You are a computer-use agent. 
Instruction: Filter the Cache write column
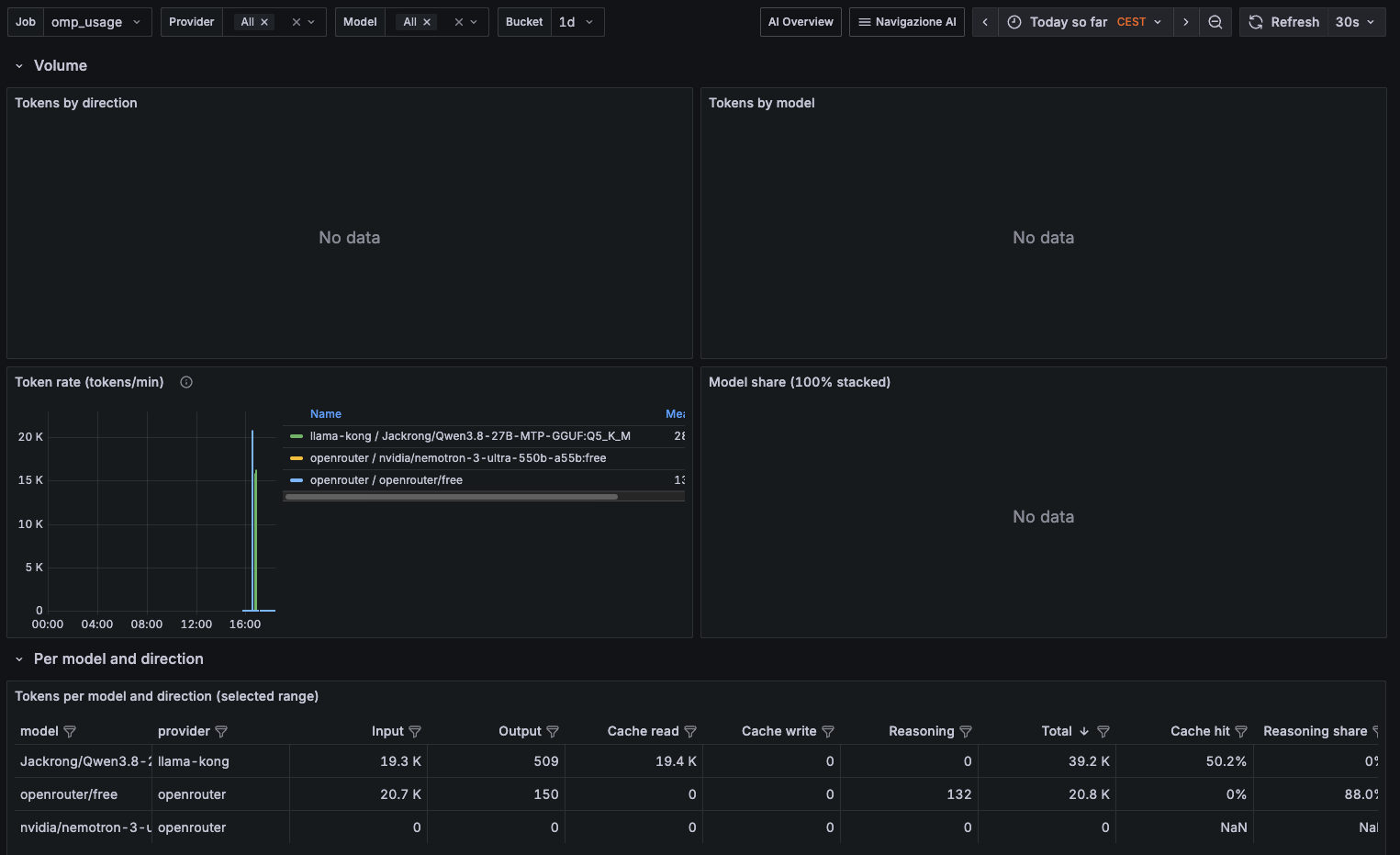828,732
